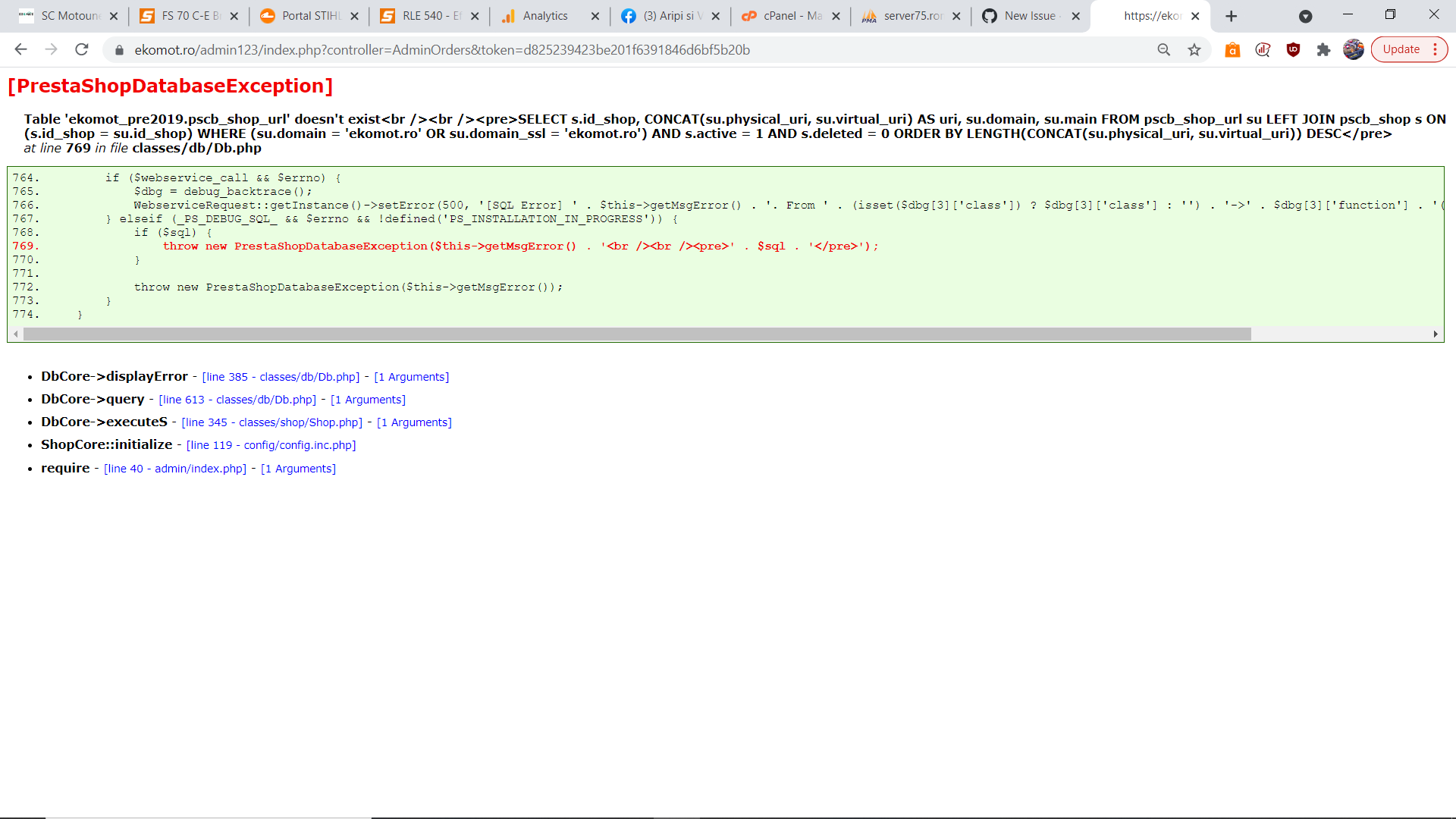Toggle the bookmark star for this page
The width and height of the screenshot is (1456, 819).
point(1194,49)
